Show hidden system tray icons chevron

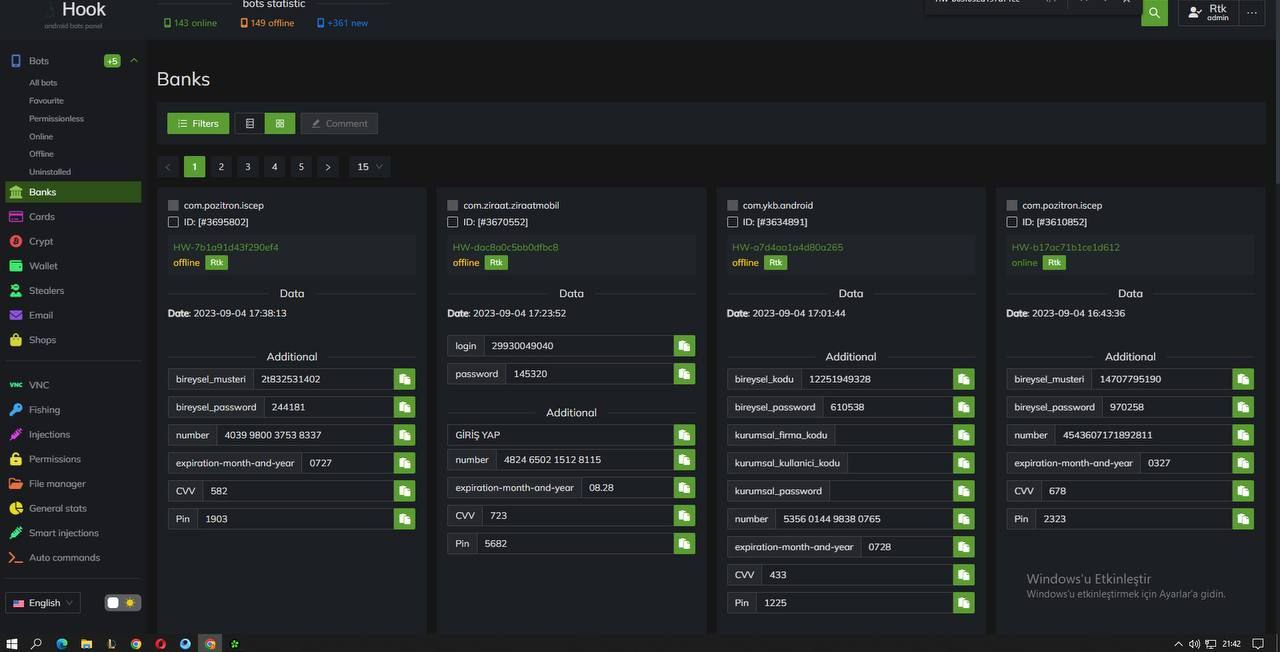click(x=1178, y=644)
